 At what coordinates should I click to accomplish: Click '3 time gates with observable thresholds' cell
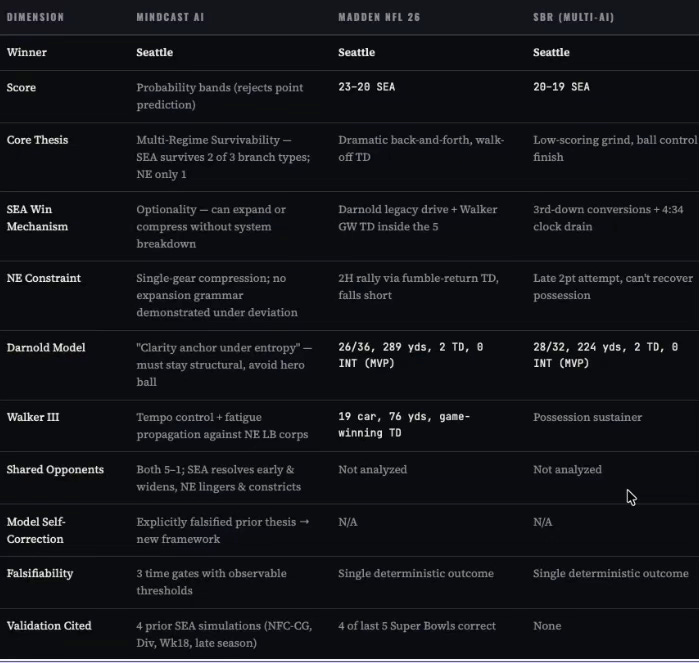[x=211, y=582]
